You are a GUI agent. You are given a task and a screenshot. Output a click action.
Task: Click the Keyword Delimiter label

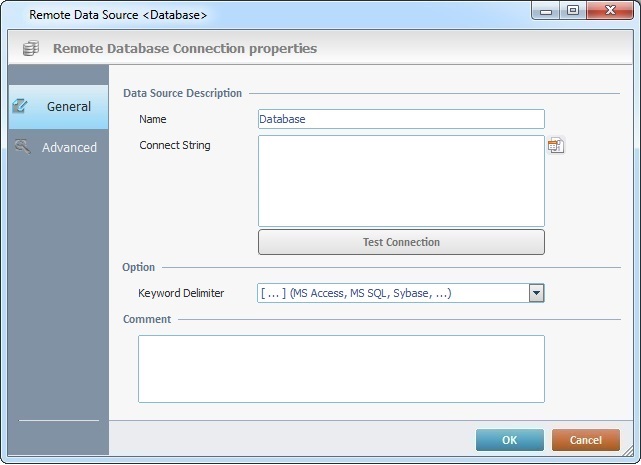click(x=181, y=294)
